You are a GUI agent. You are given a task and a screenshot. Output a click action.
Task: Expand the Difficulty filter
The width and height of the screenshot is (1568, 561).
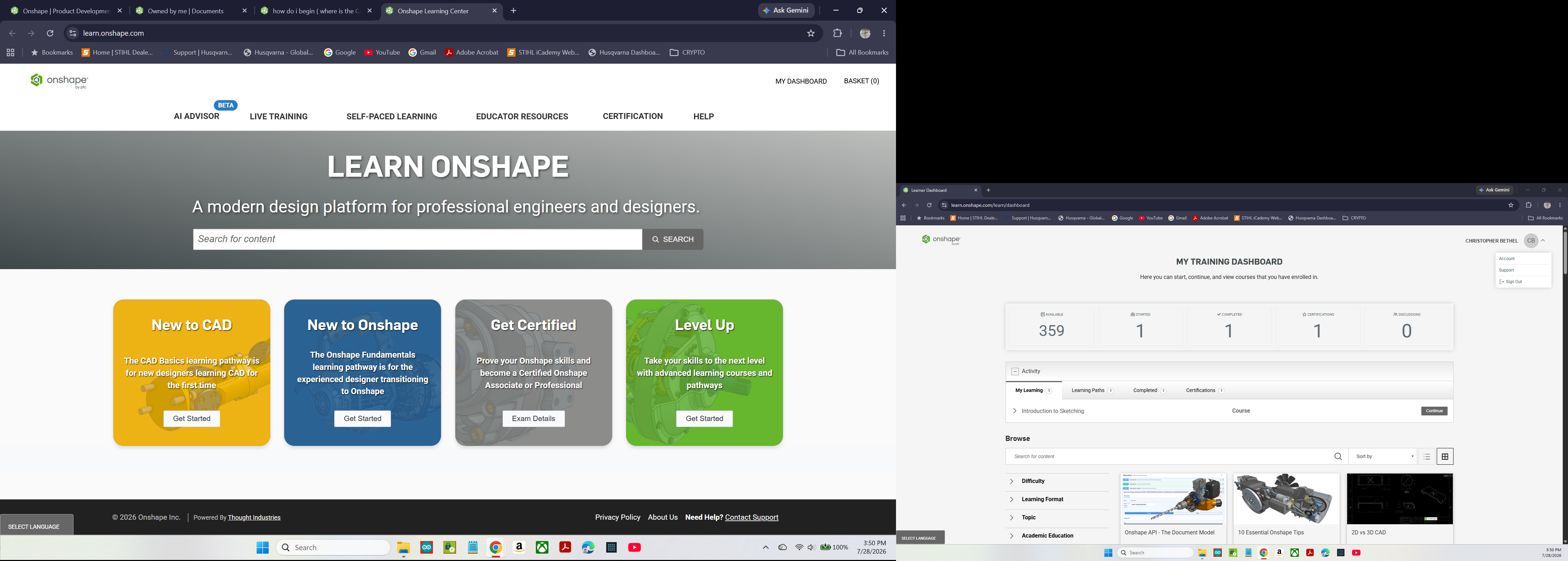[1011, 481]
